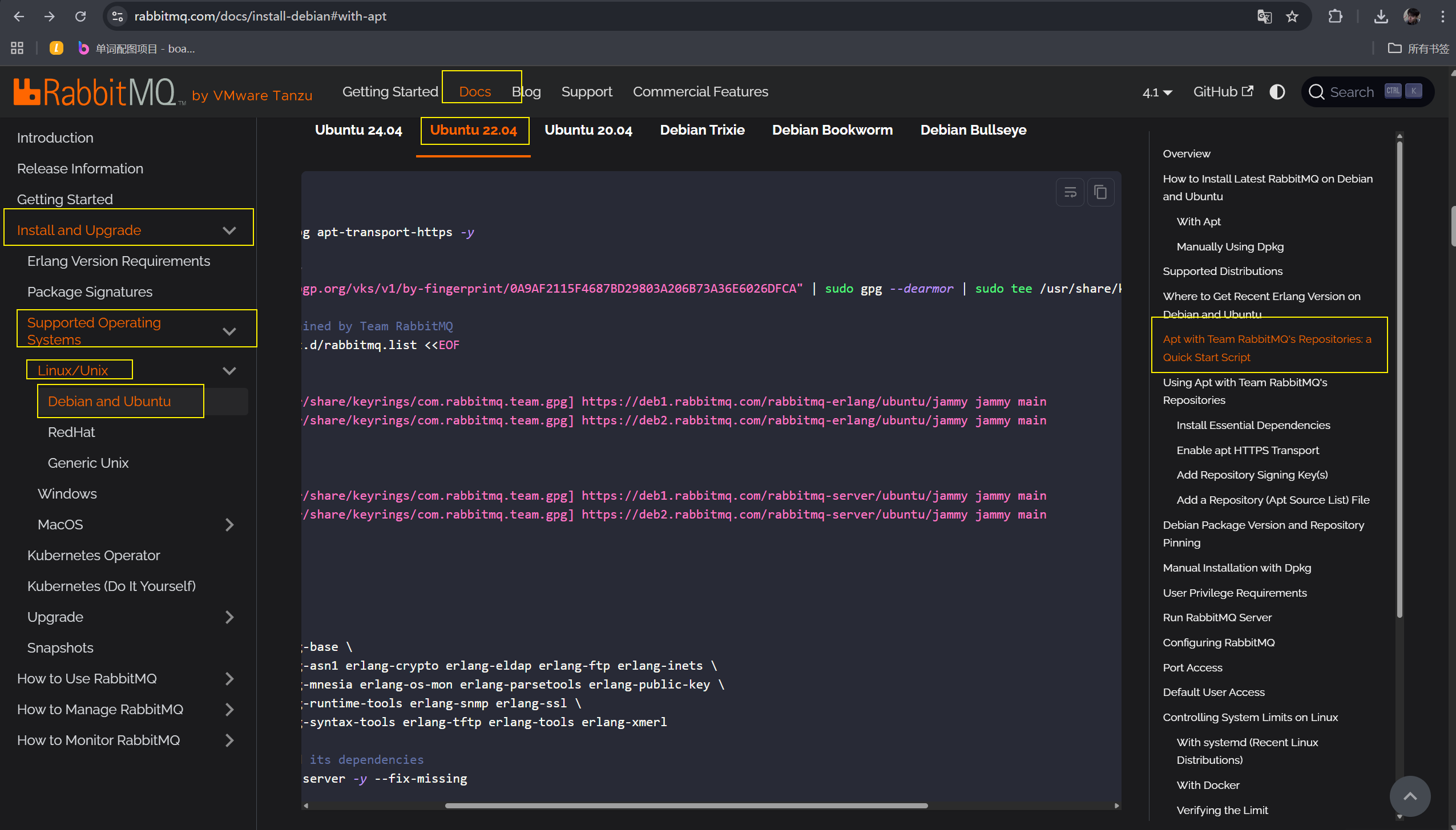Image resolution: width=1456 pixels, height=830 pixels.
Task: Reload the page
Action: coord(80,17)
